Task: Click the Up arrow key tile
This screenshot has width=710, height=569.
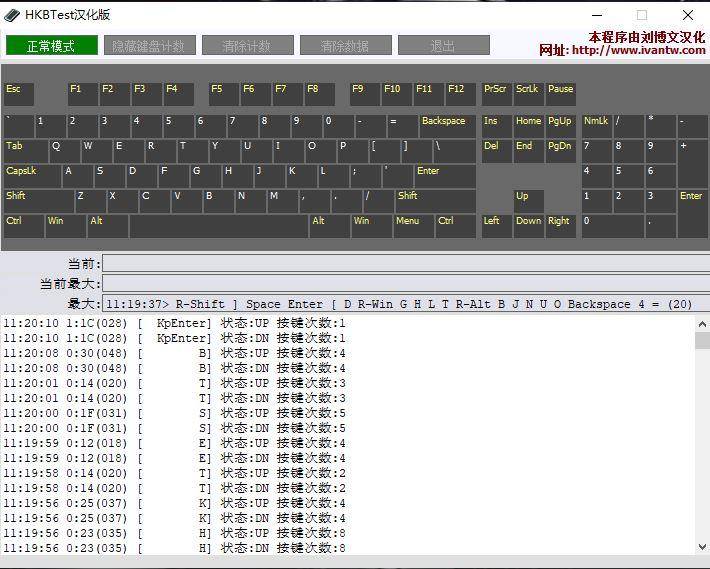Action: 529,201
